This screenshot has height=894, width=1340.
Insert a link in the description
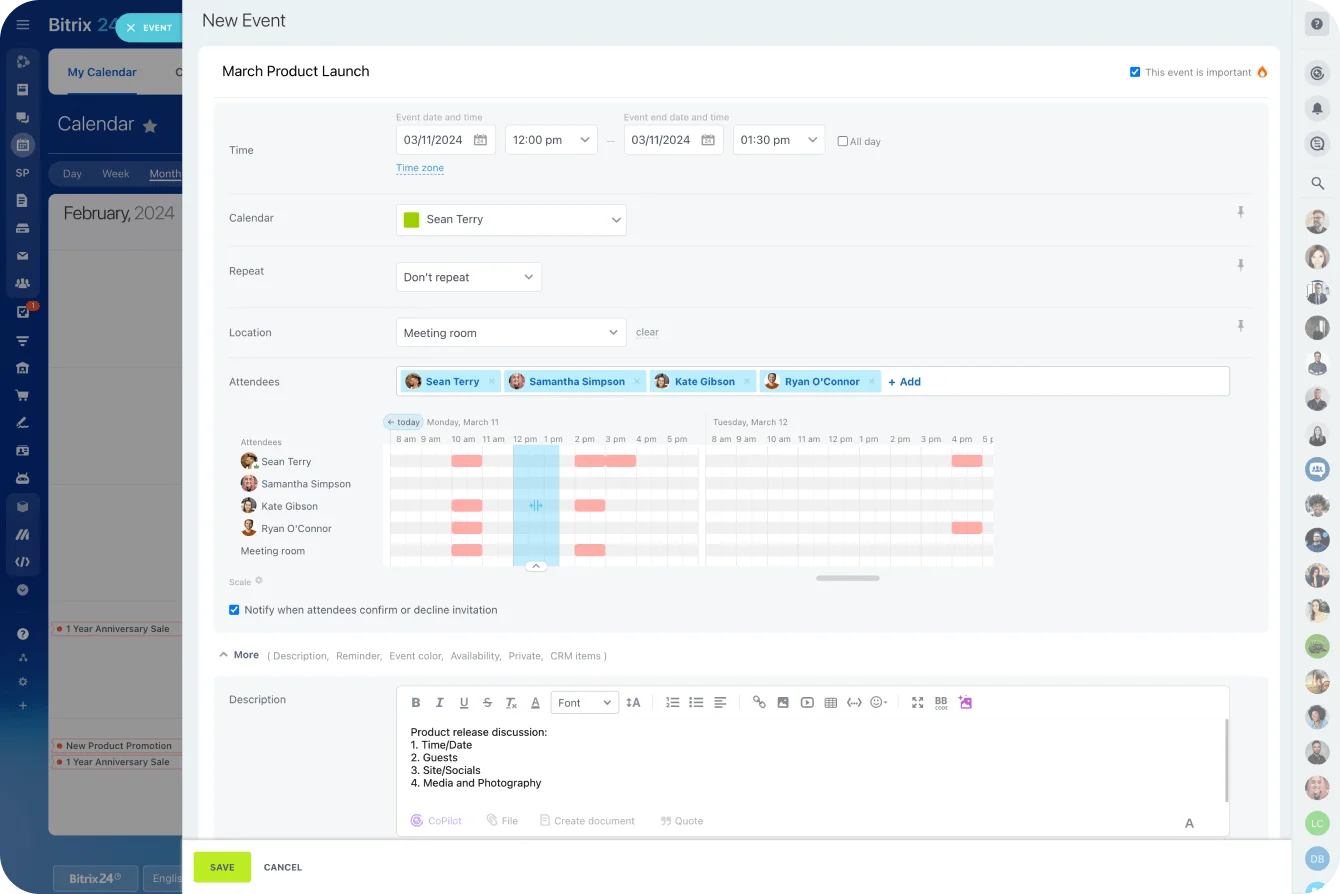759,702
